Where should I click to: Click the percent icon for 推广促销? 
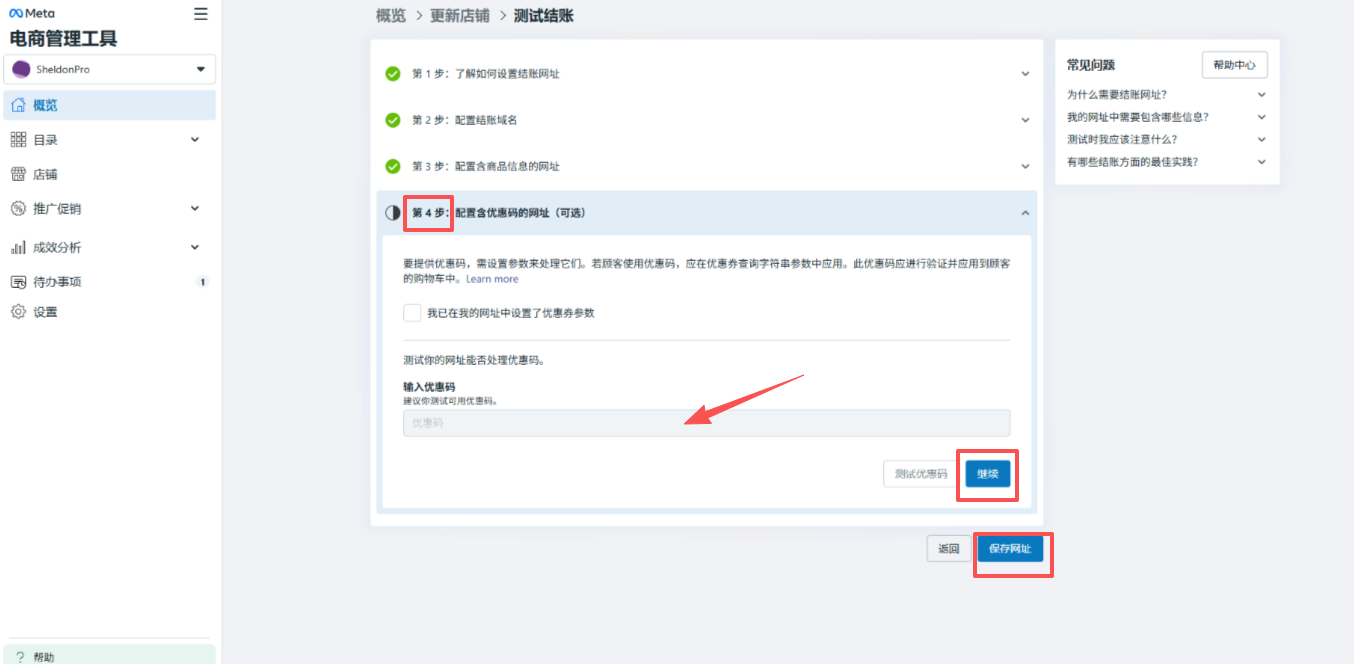click(x=18, y=209)
